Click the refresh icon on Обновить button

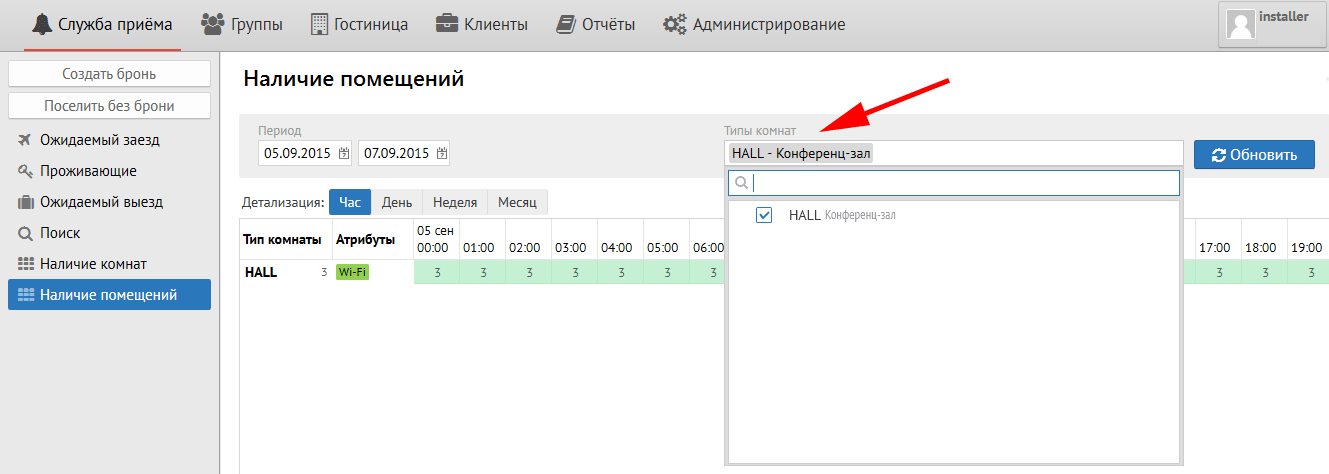tap(1218, 155)
